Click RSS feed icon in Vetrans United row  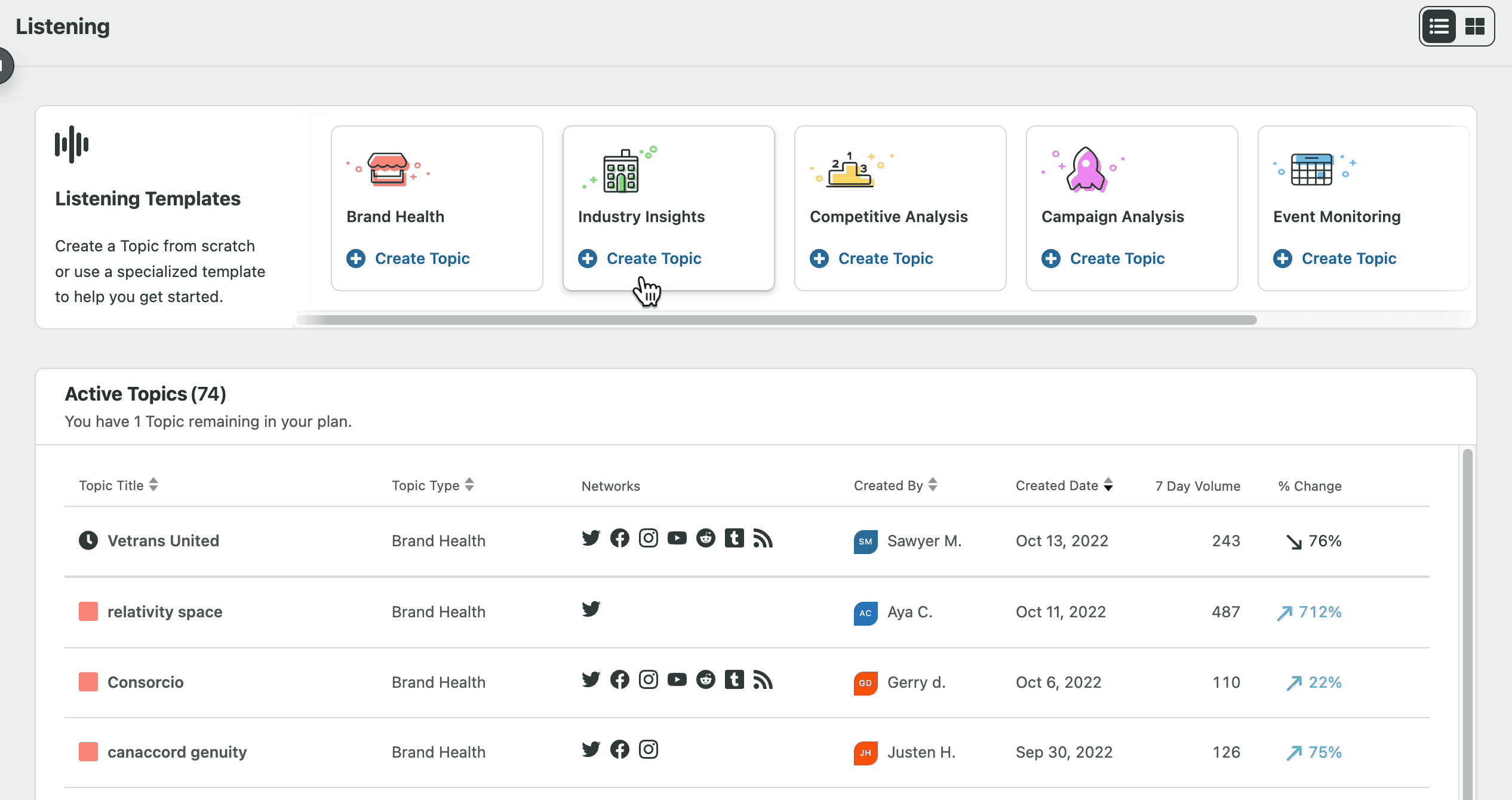click(x=763, y=538)
